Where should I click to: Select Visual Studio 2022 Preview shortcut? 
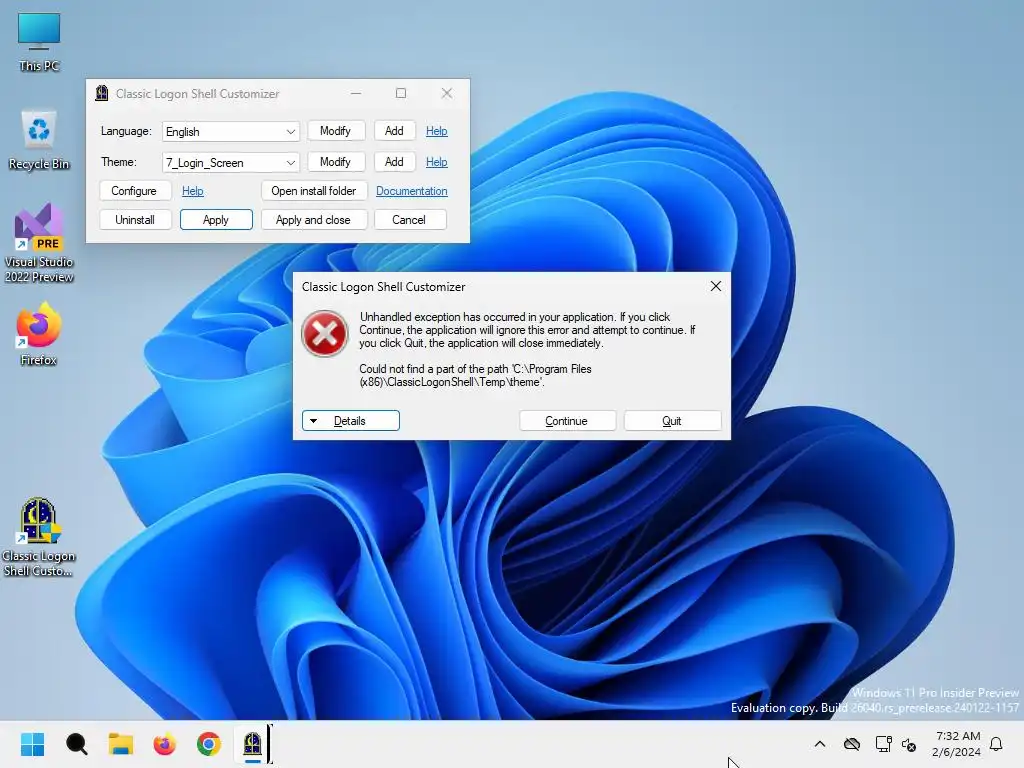(x=39, y=243)
